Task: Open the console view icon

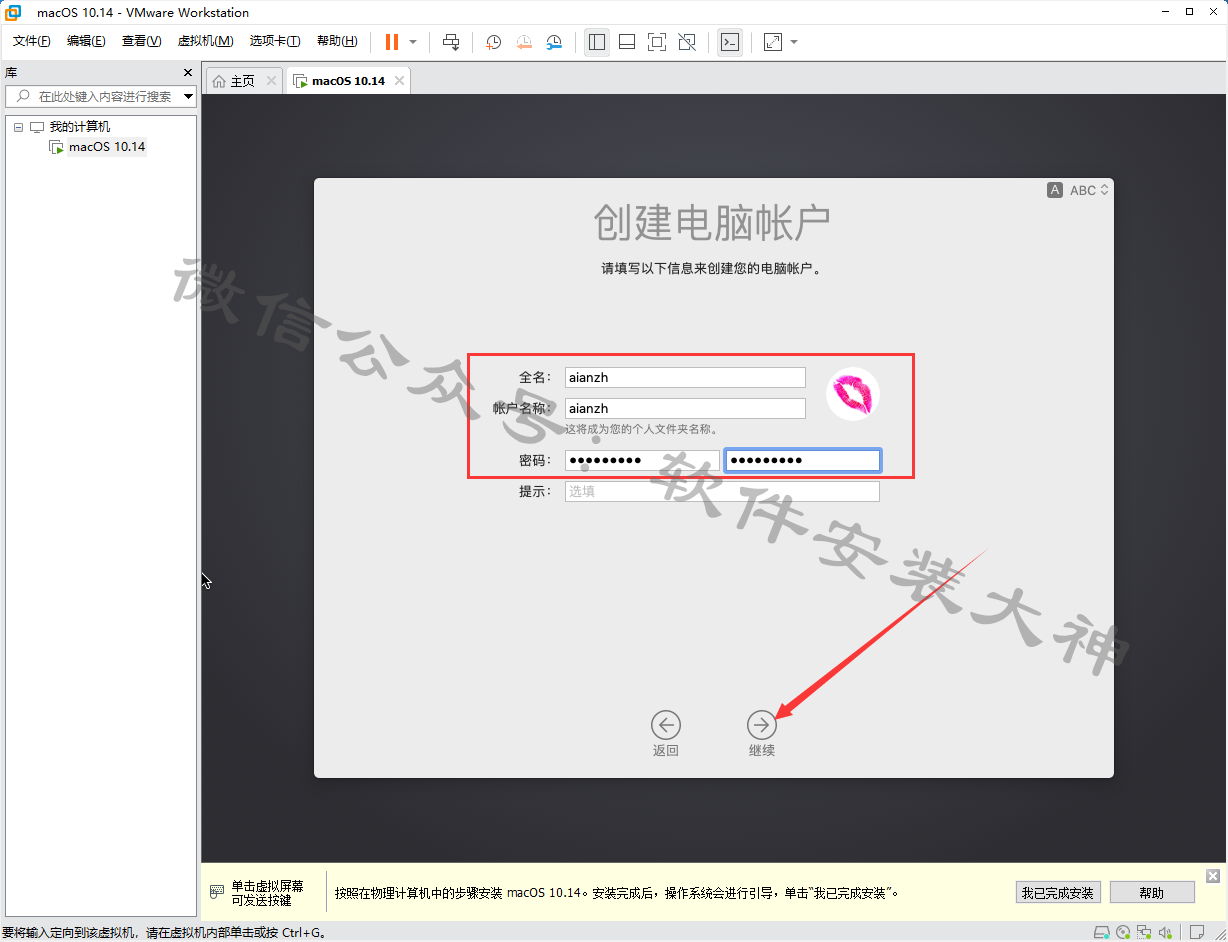Action: coord(730,42)
